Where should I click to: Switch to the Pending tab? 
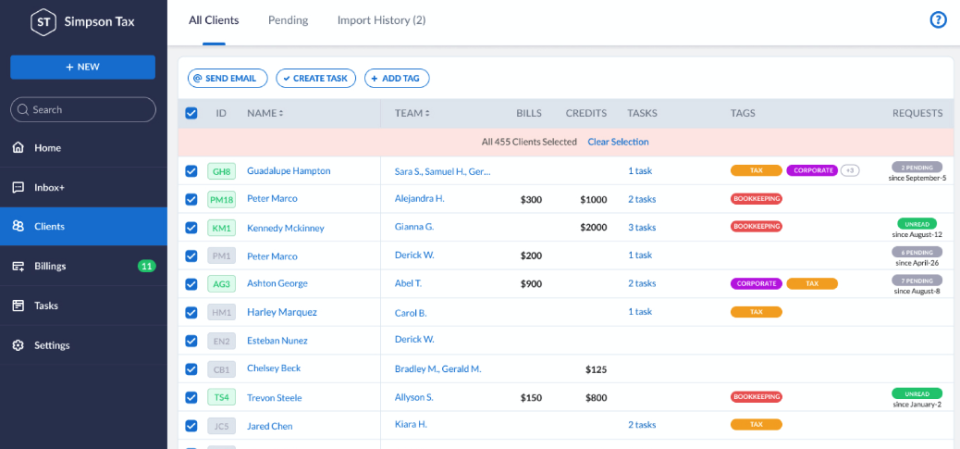(x=288, y=20)
